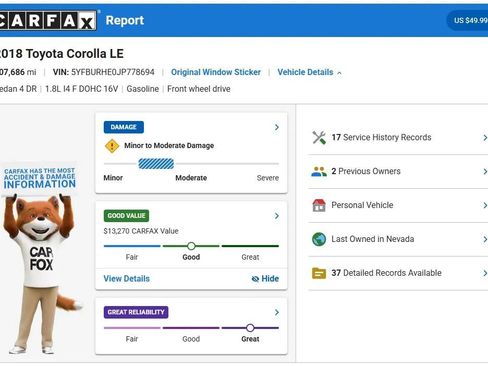488x366 pixels.
Task: Click '2 Previous Owners' text
Action: click(x=366, y=171)
